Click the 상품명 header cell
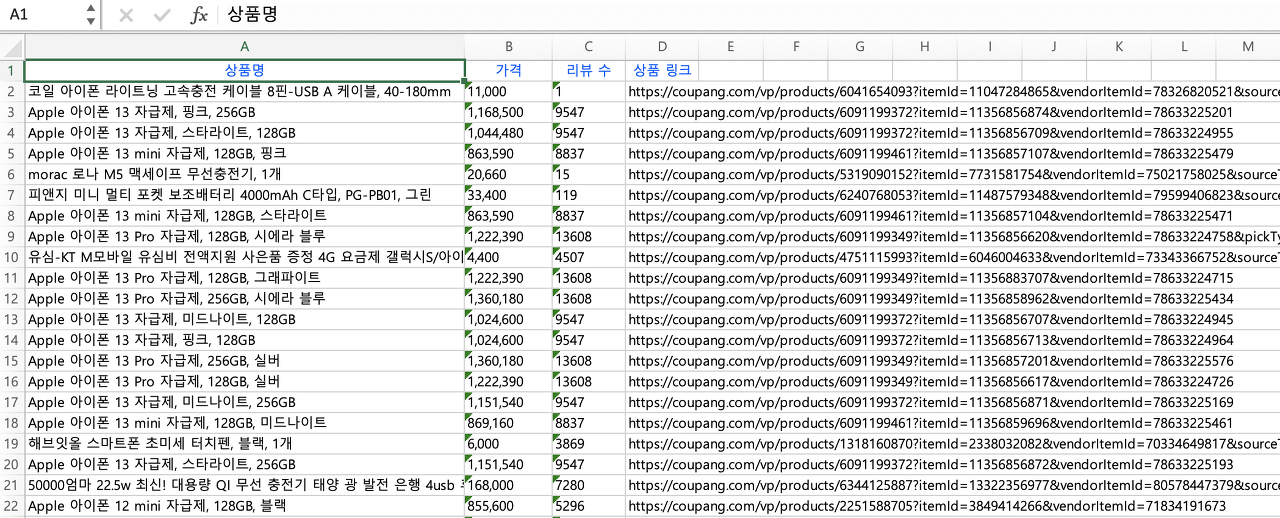The image size is (1280, 518). pos(245,70)
